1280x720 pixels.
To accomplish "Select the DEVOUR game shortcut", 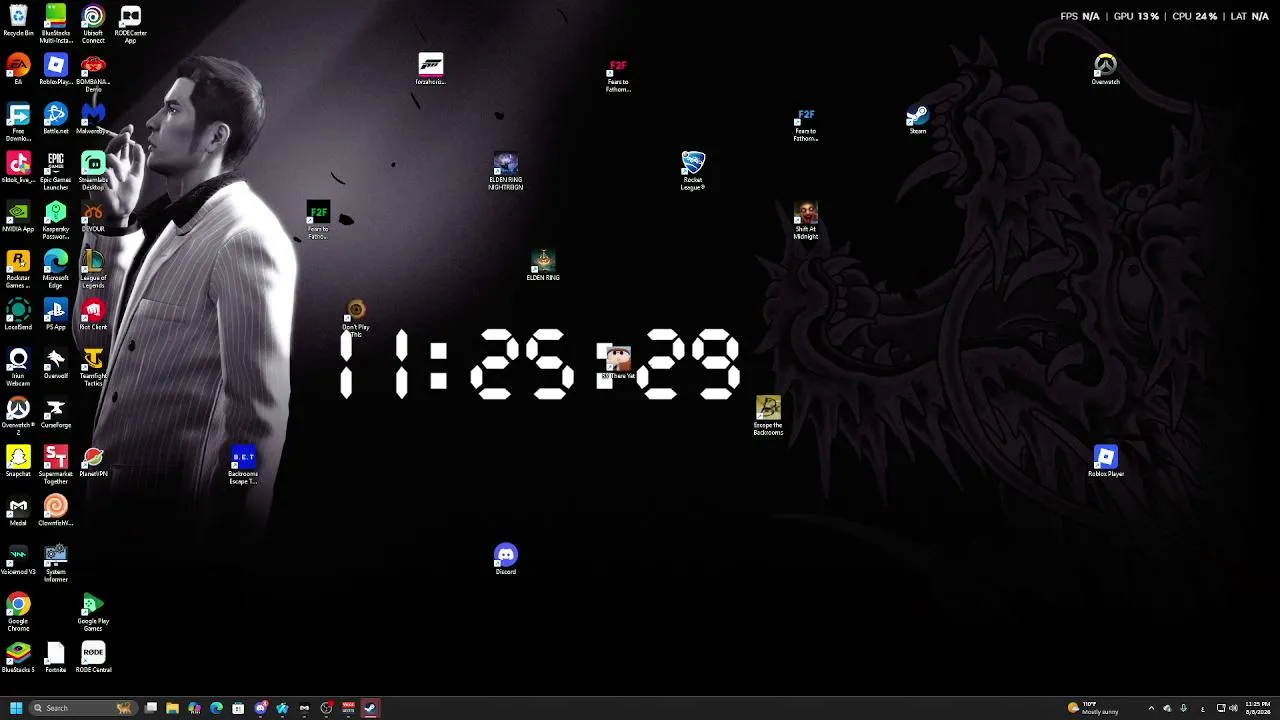I will coord(93,217).
